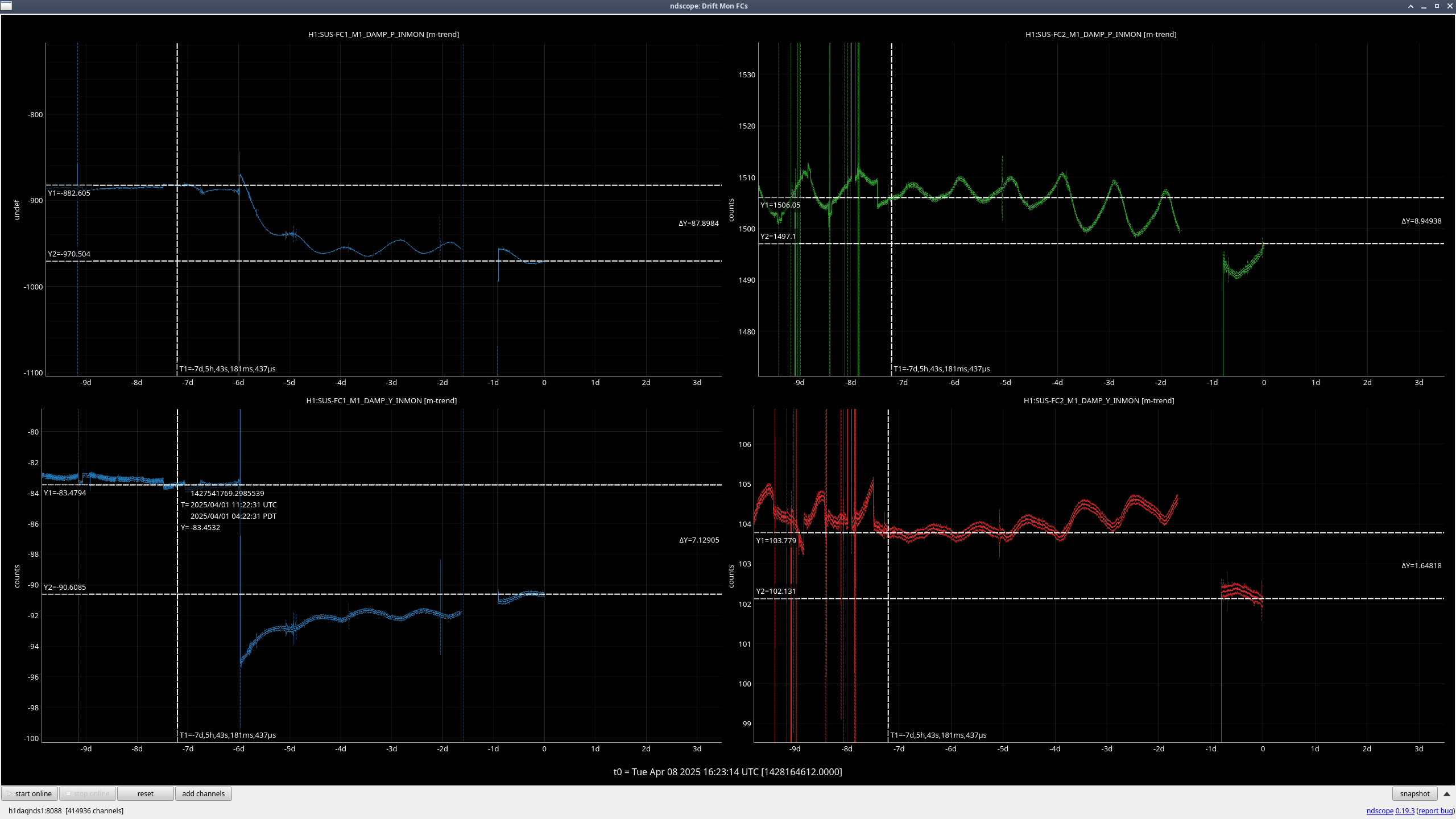Click the Y2=-970.504 cursor label

[x=69, y=254]
